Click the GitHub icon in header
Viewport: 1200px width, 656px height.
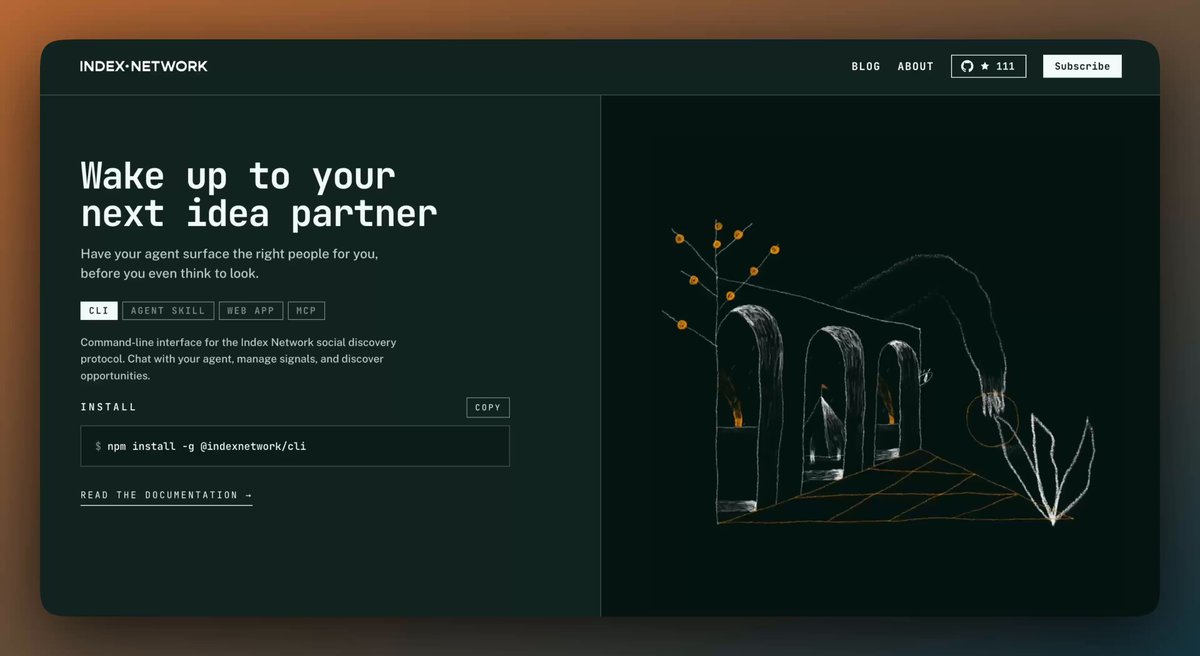(x=967, y=66)
